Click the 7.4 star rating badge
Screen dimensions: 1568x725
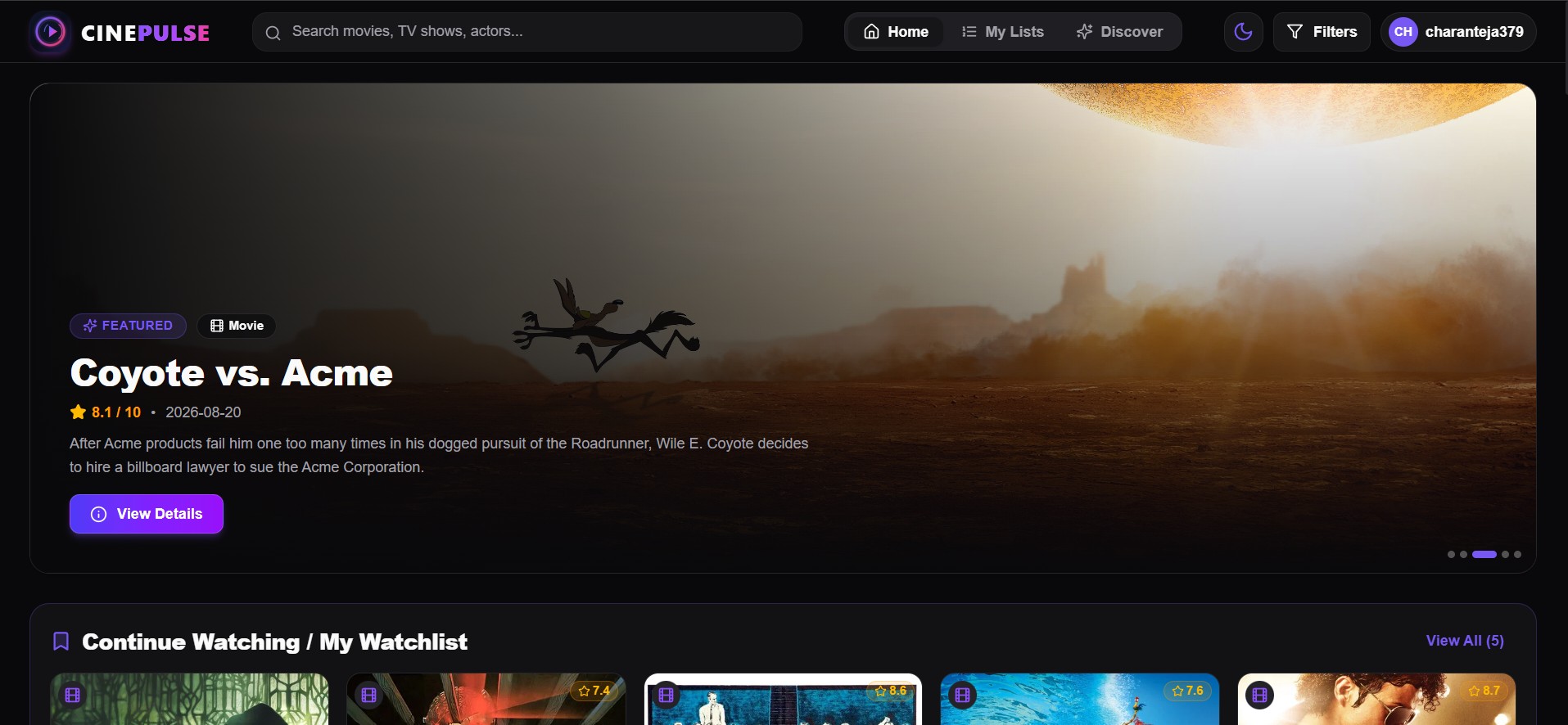click(x=594, y=691)
